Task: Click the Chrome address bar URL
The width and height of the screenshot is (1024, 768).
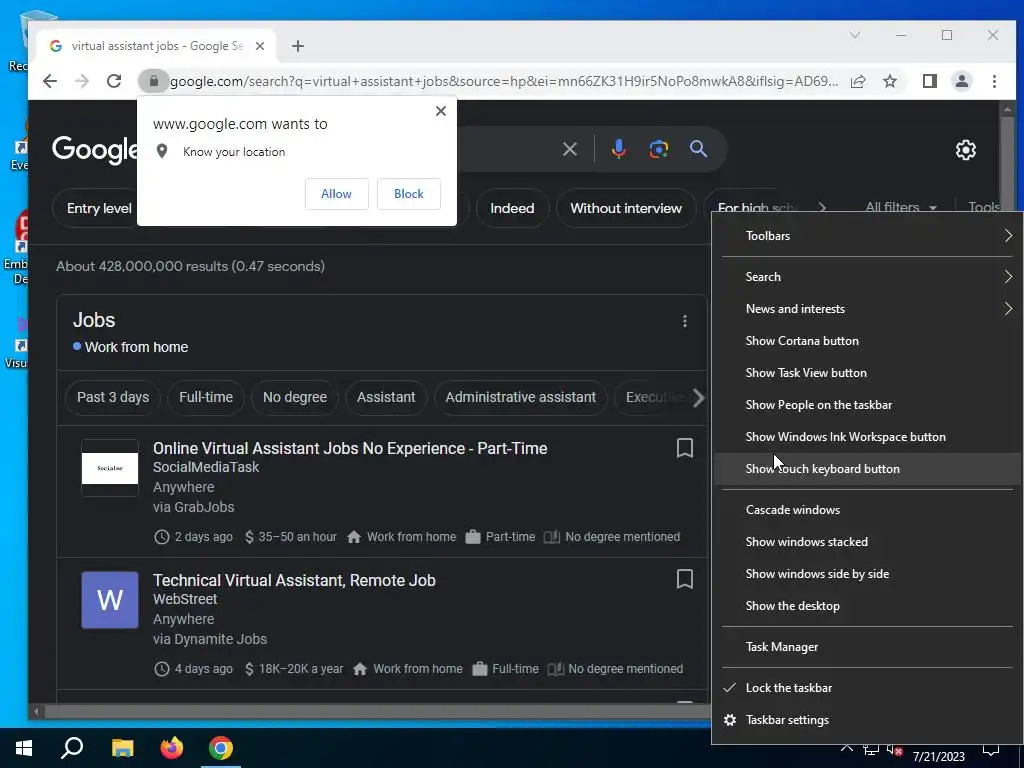Action: click(504, 81)
